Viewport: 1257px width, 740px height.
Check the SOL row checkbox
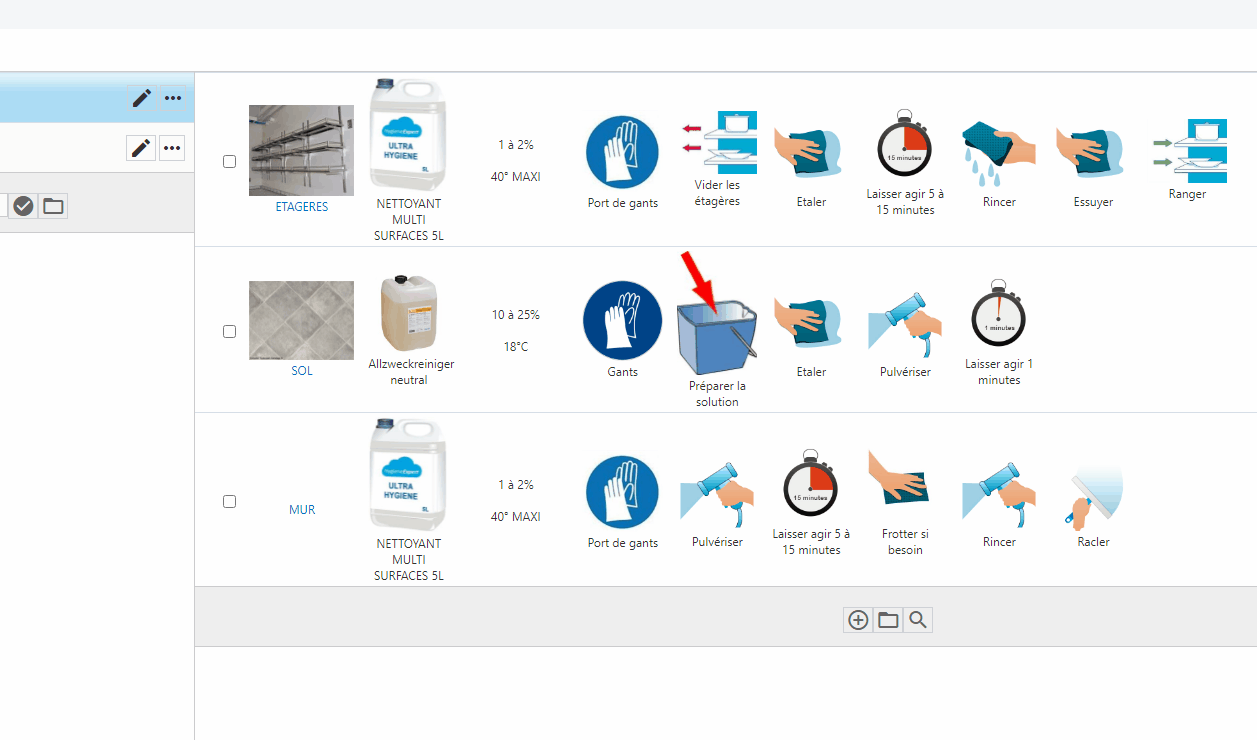[229, 331]
